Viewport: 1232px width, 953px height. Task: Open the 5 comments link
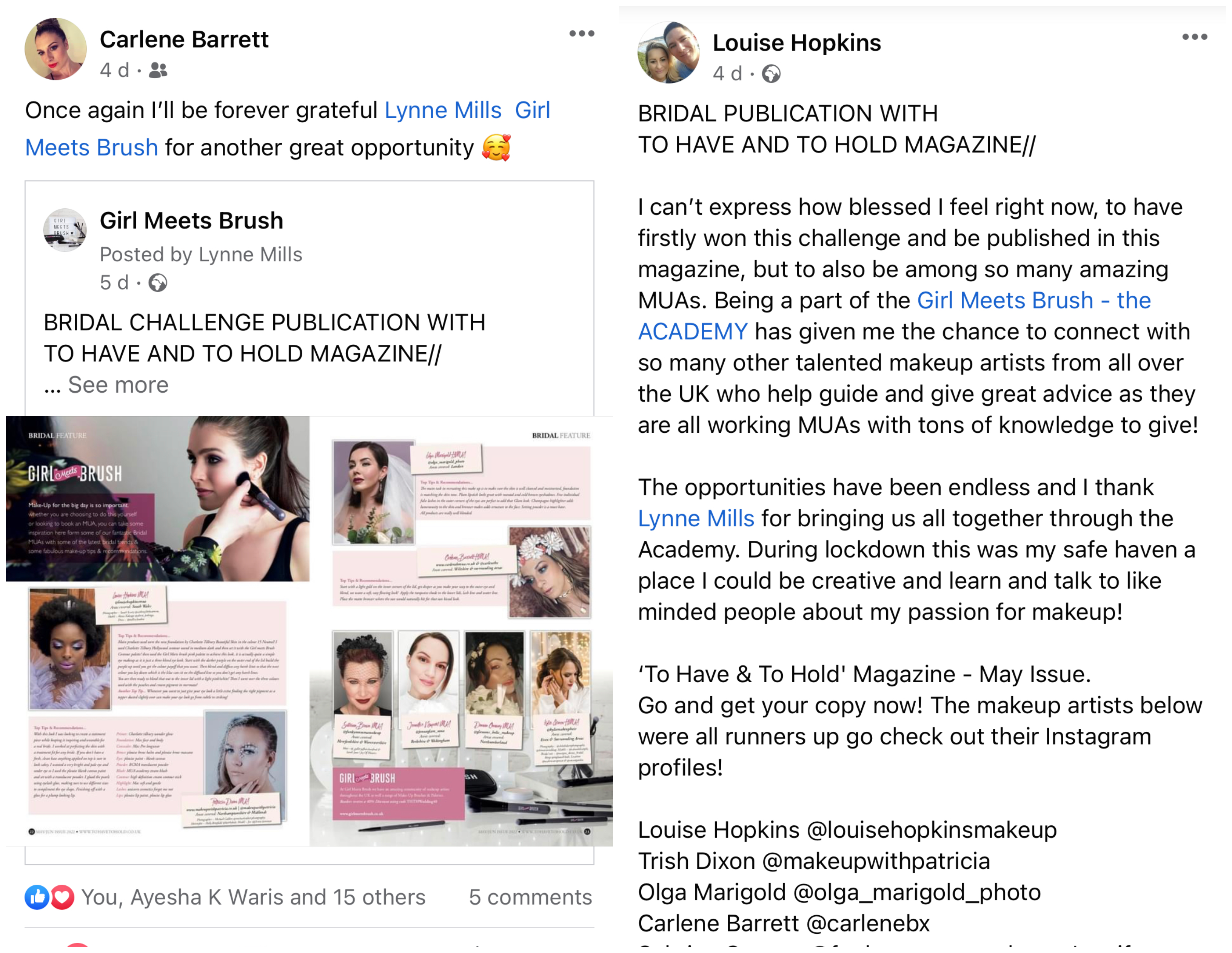pyautogui.click(x=530, y=897)
